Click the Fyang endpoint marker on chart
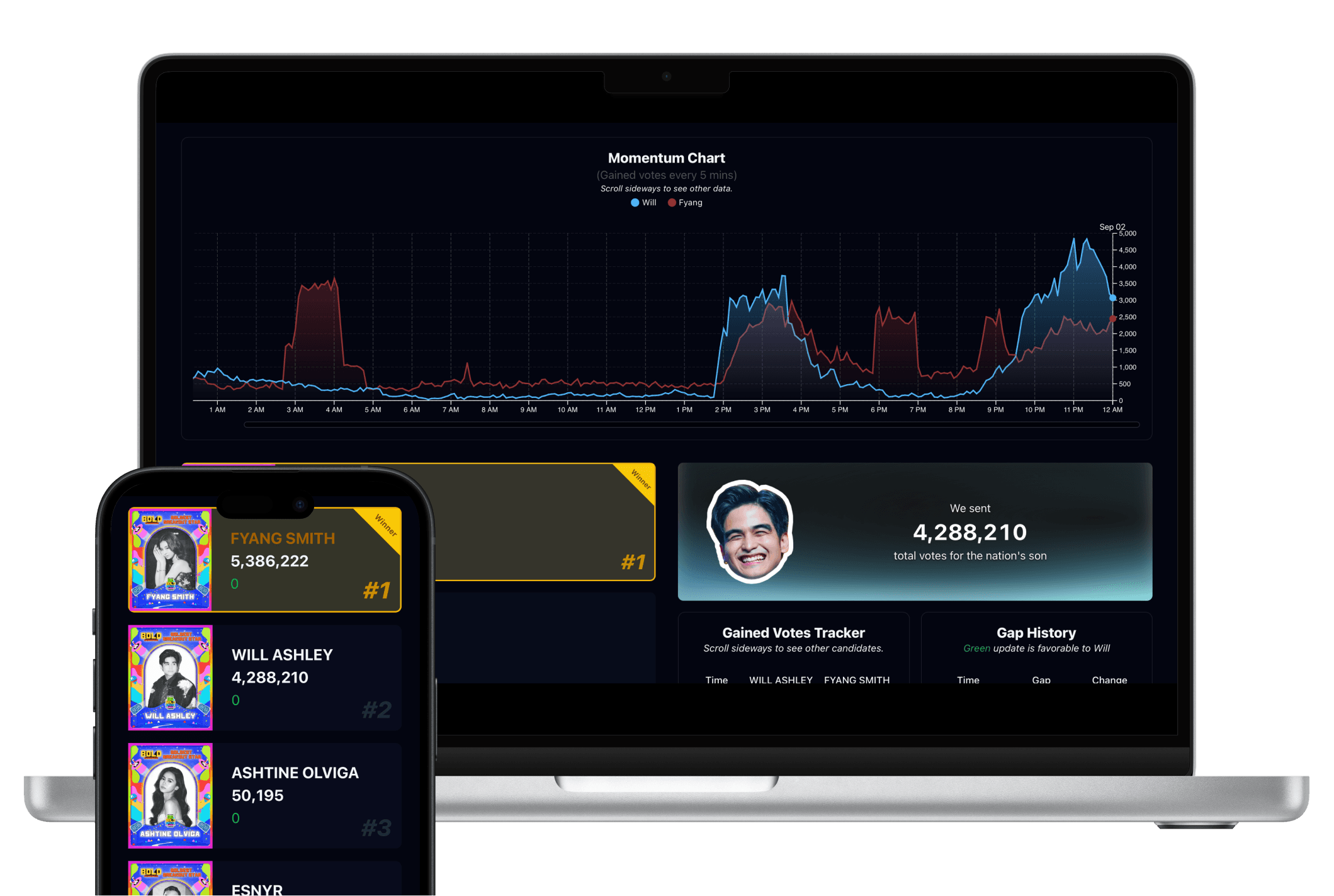The image size is (1334, 896). (1112, 319)
